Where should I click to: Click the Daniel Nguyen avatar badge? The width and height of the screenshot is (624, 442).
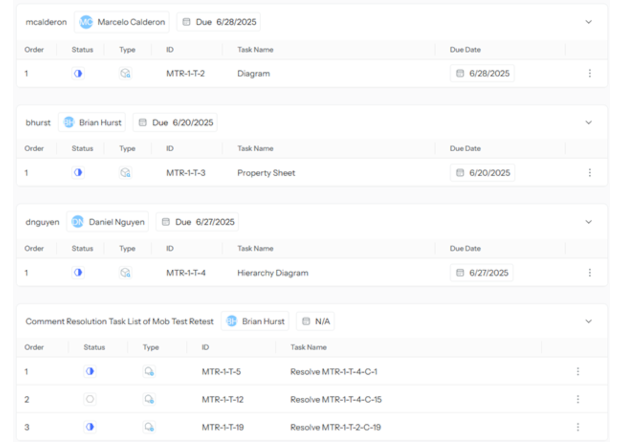78,222
